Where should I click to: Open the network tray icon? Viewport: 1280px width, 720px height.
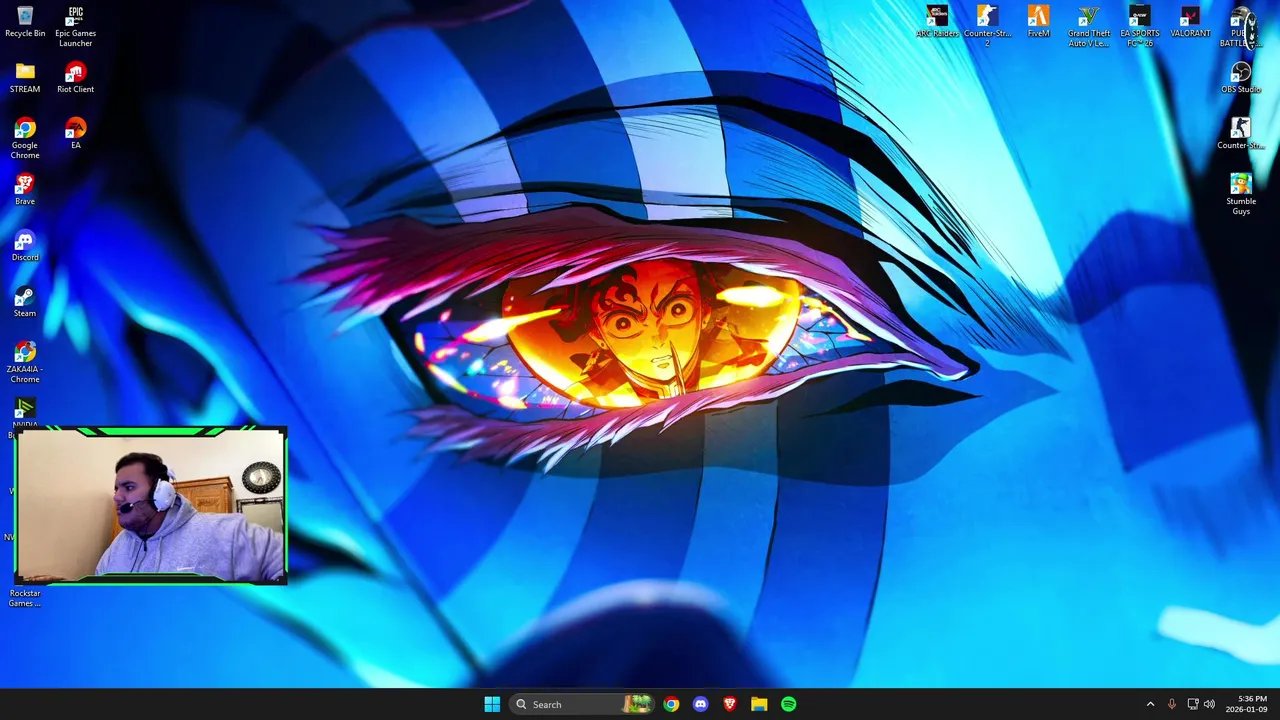coord(1193,704)
